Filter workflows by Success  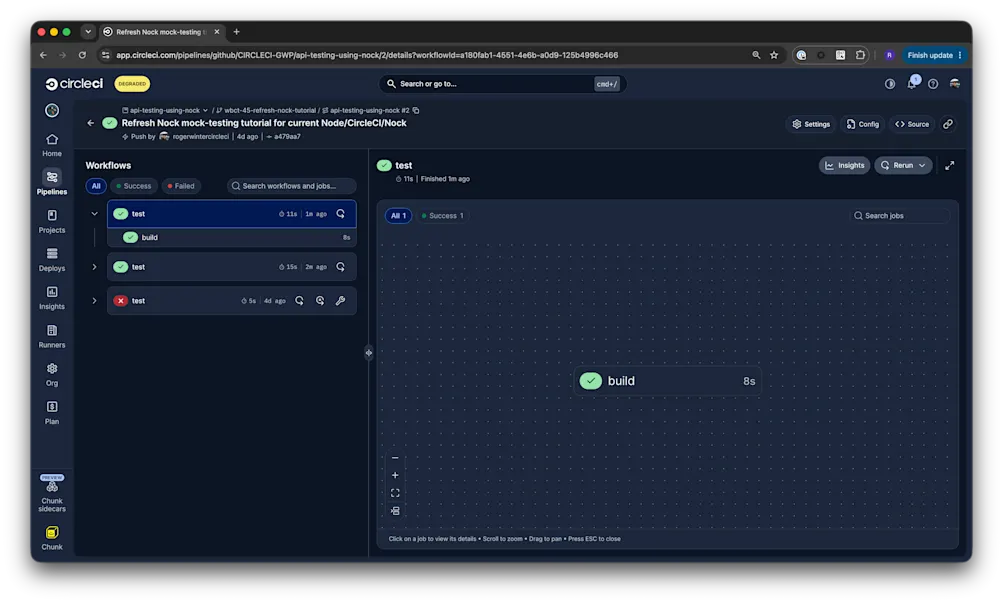[x=134, y=186]
